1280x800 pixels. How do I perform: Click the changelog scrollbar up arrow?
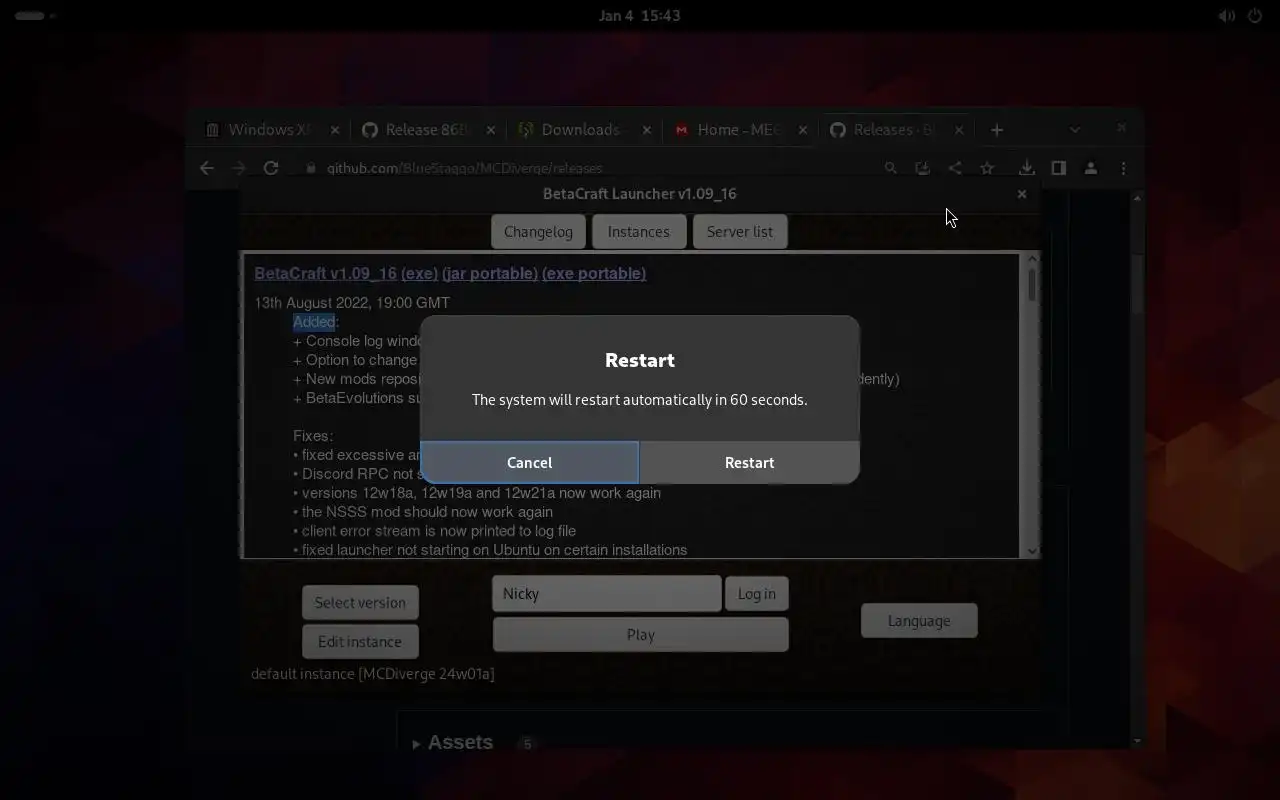(x=1032, y=260)
